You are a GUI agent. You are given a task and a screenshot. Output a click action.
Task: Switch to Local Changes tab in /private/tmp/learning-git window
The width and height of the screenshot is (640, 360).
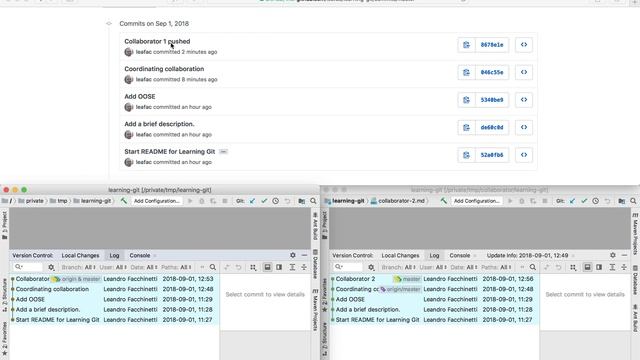80,256
